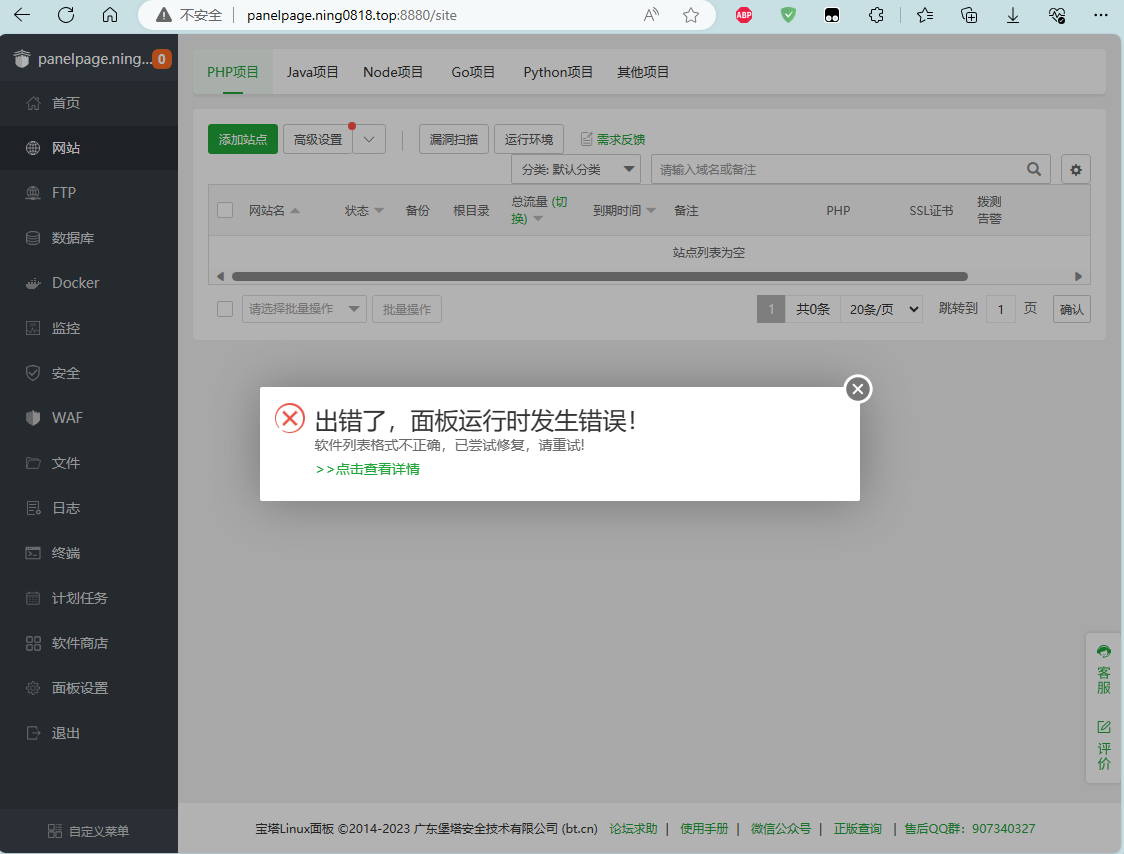Open list settings gear icon
Viewport: 1124px width, 854px height.
(1076, 169)
